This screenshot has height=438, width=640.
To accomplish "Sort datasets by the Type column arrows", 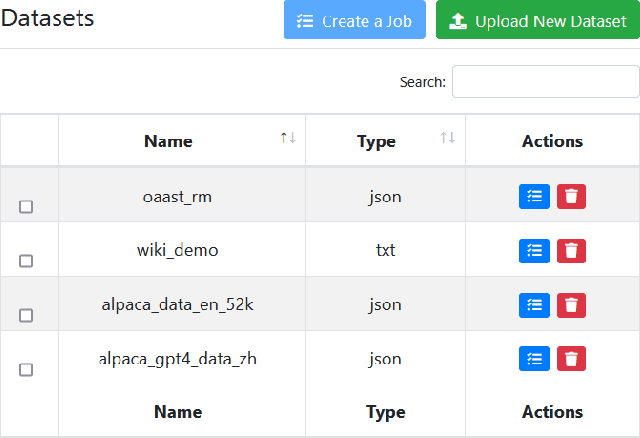I will [x=448, y=138].
